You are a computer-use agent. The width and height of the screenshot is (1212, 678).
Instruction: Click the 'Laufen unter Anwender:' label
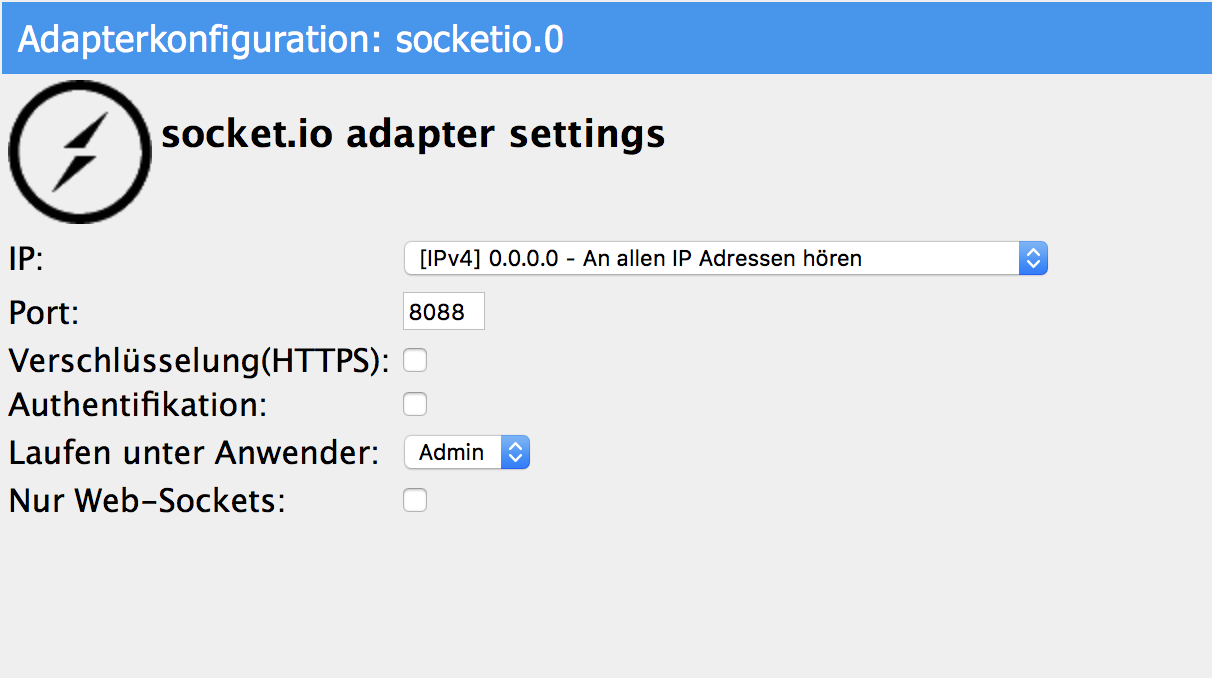(x=194, y=453)
